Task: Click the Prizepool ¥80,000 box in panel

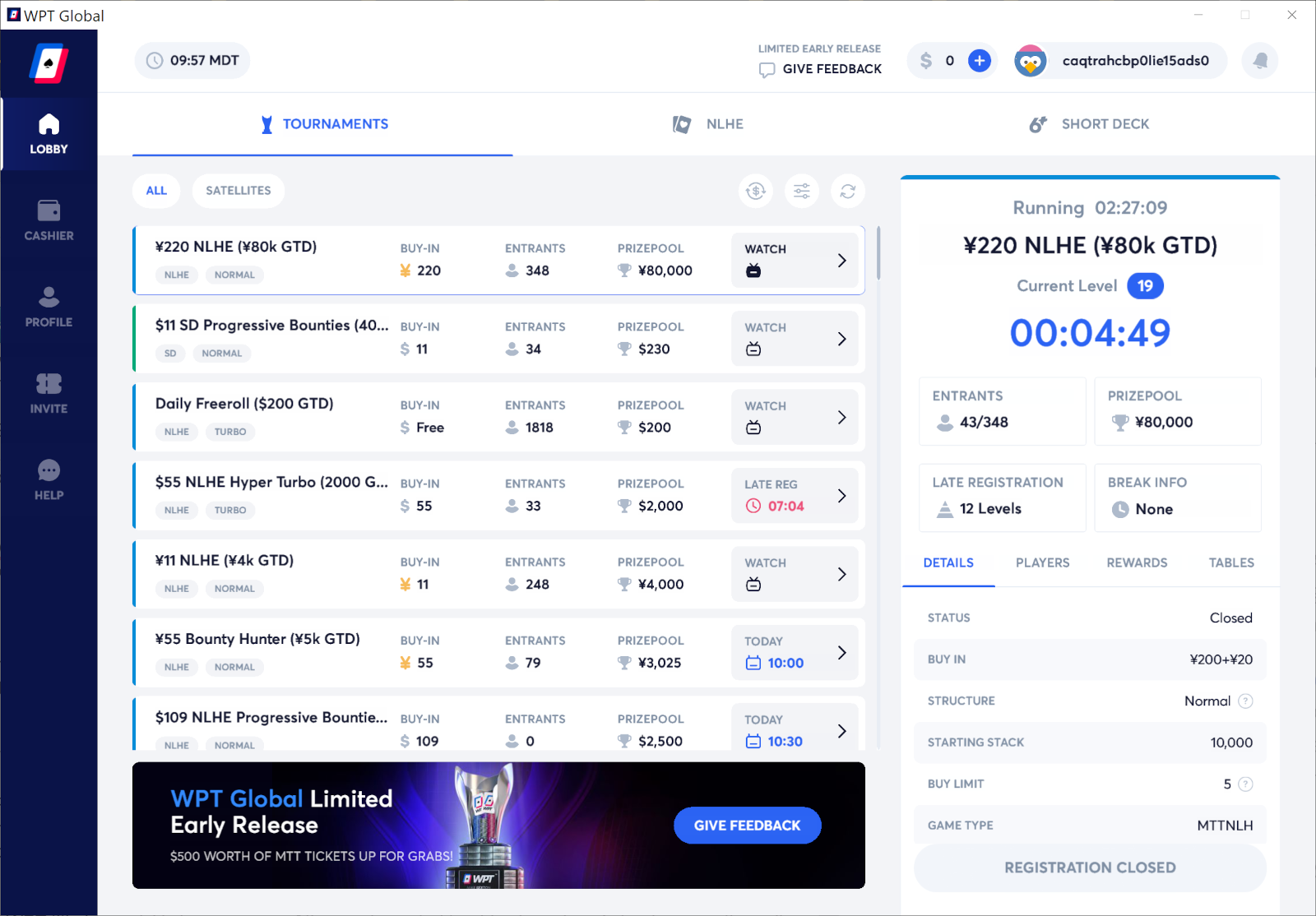Action: [x=1178, y=411]
